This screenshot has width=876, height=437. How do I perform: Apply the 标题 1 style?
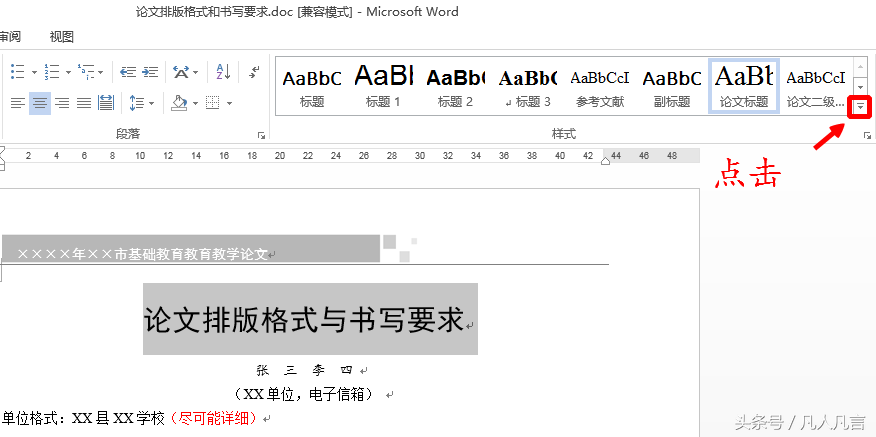(x=383, y=87)
